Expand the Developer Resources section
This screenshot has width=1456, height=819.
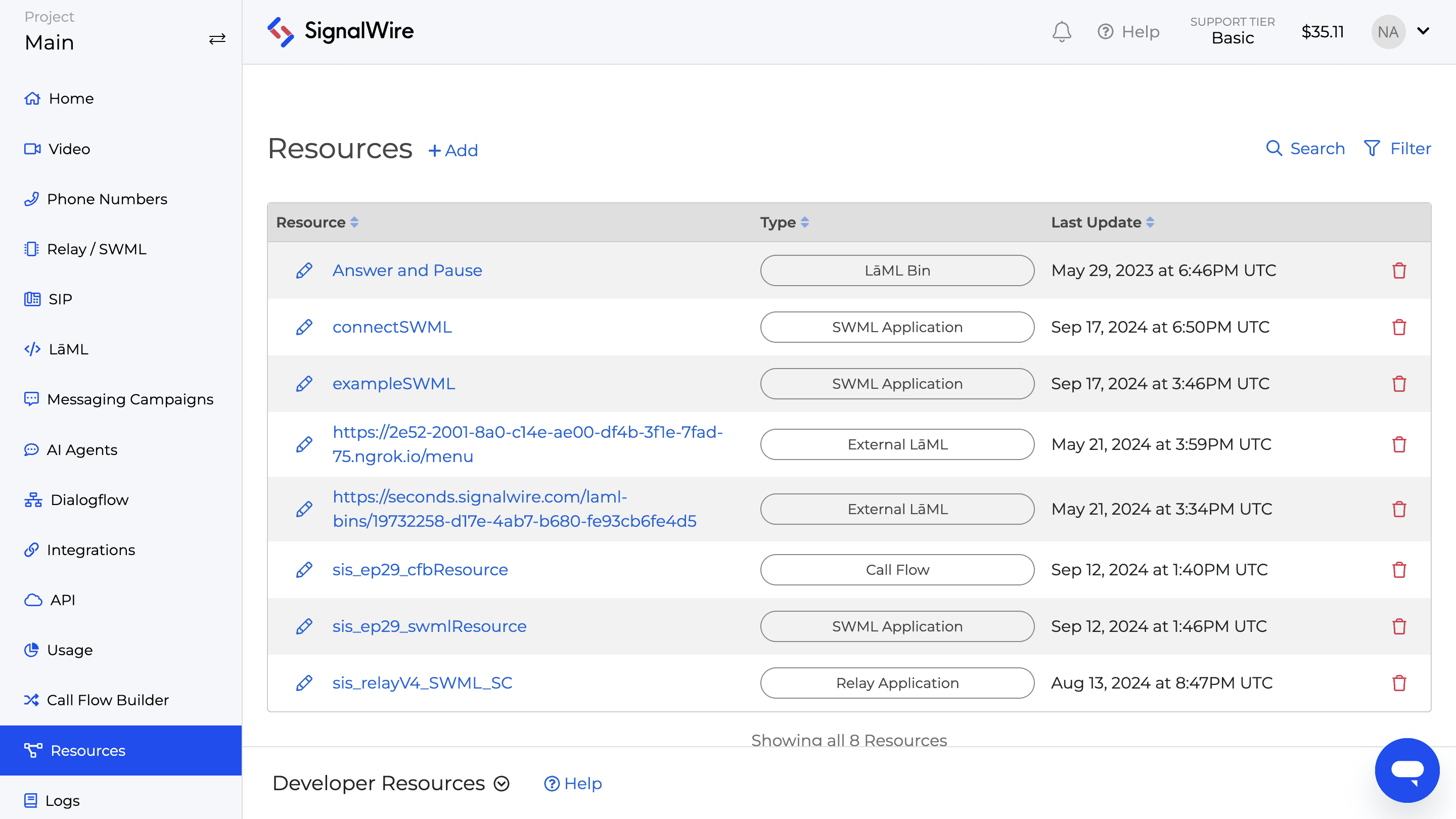[391, 784]
